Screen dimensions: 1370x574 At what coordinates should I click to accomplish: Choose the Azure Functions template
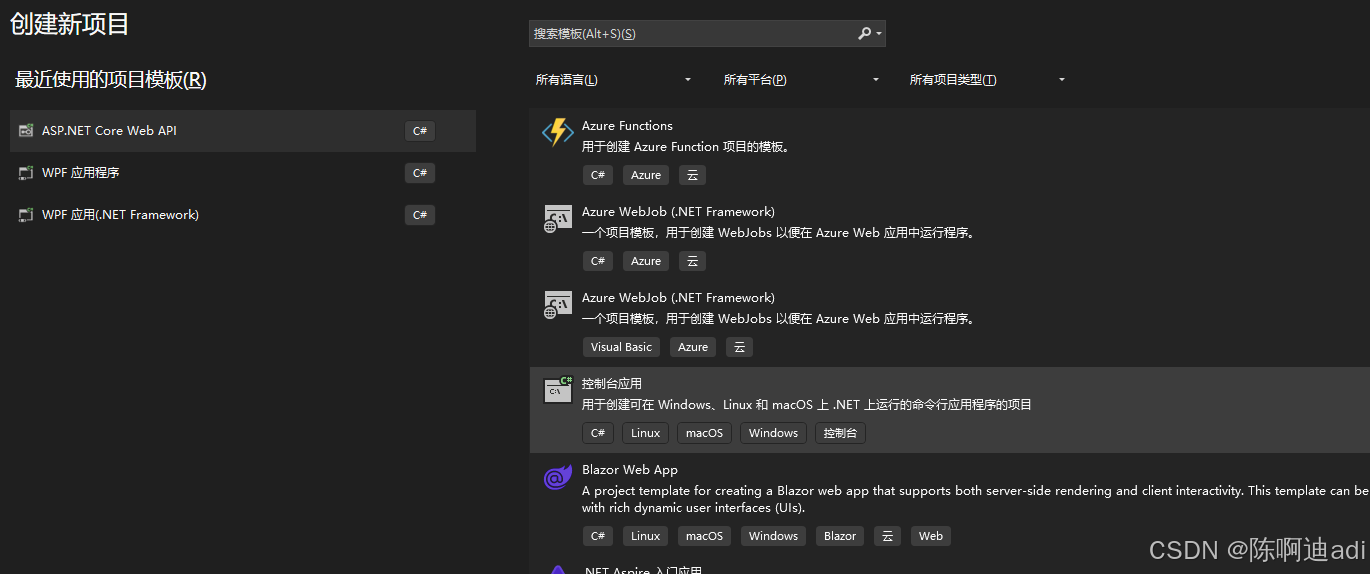(x=950, y=151)
